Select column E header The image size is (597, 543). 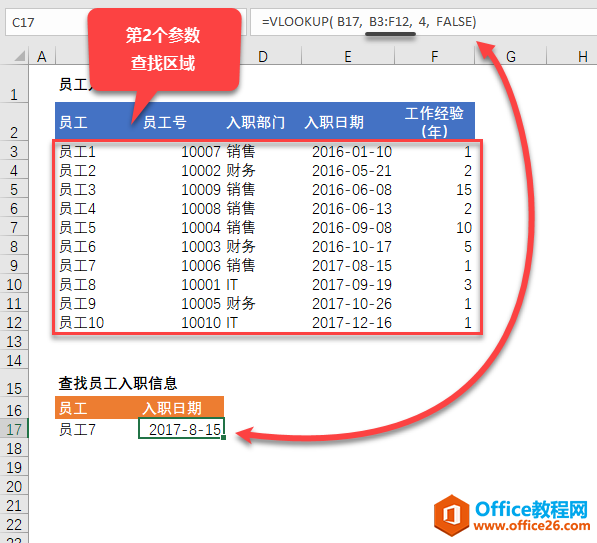[x=348, y=57]
